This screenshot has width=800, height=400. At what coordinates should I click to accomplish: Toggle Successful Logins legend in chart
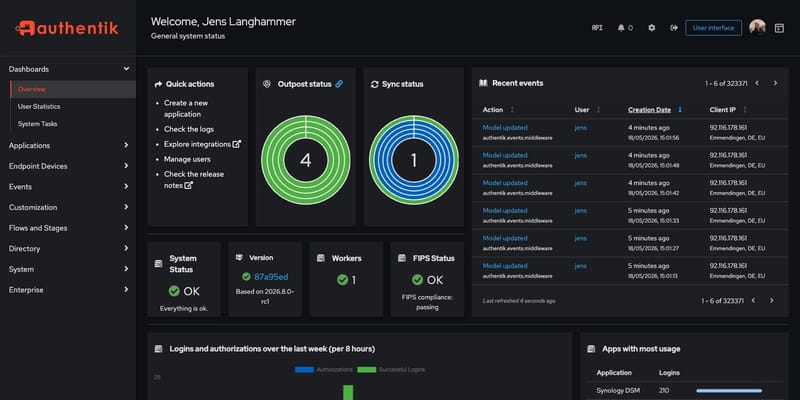click(x=391, y=369)
